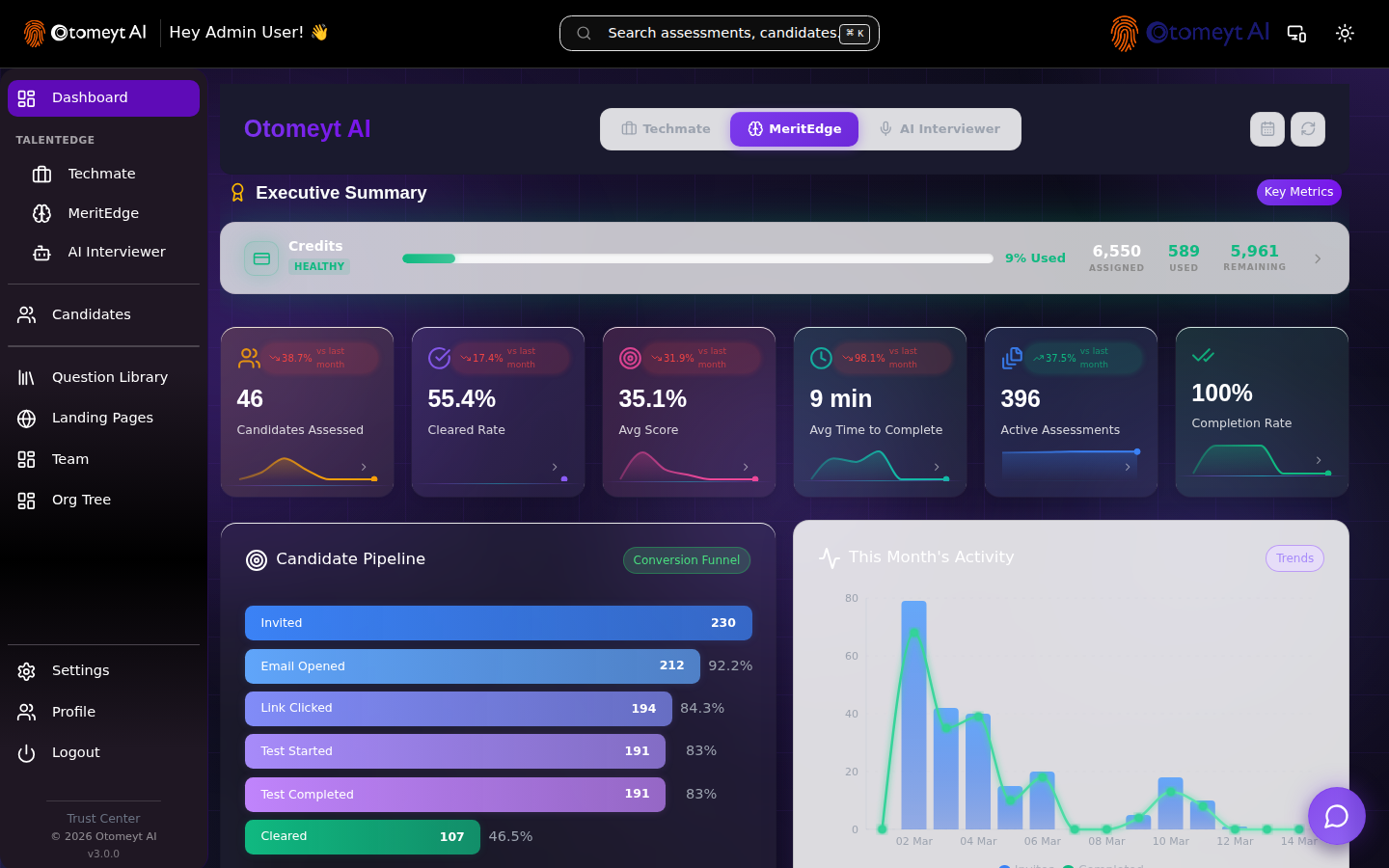Switch to the MeritEdge tab
This screenshot has width=1389, height=868.
[794, 129]
